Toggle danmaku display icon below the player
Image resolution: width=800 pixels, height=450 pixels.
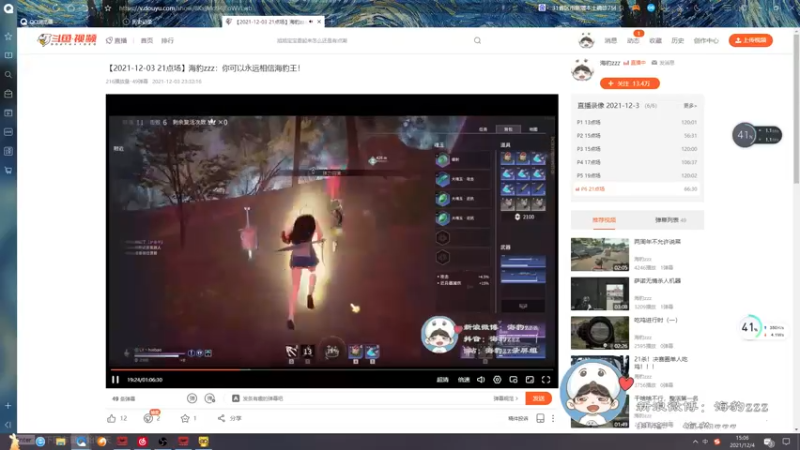pos(192,398)
